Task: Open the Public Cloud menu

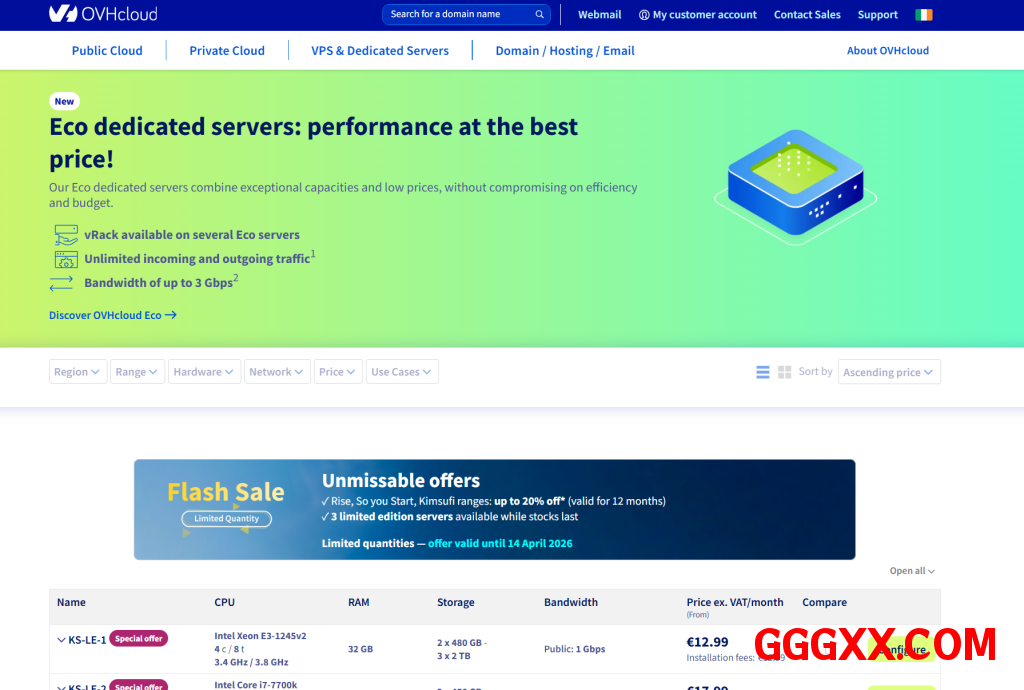Action: coord(107,50)
